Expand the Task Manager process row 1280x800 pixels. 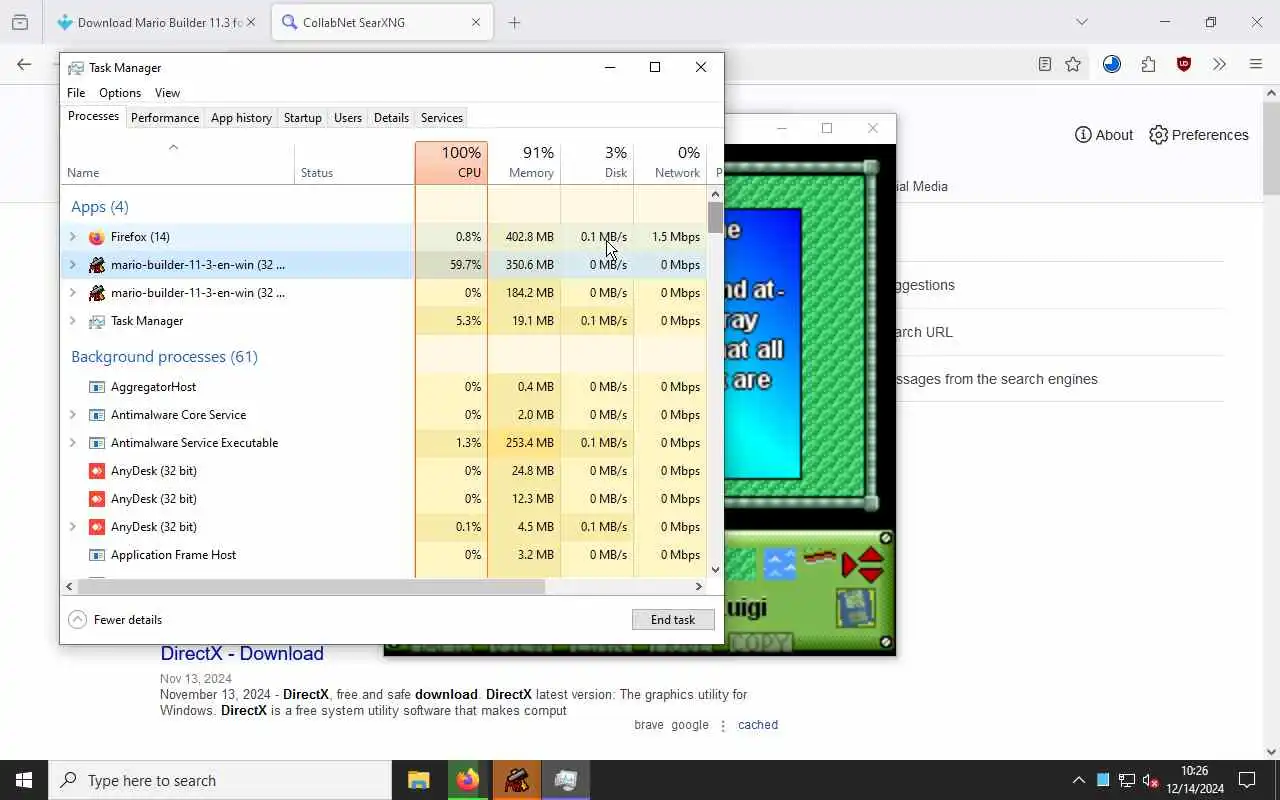73,321
